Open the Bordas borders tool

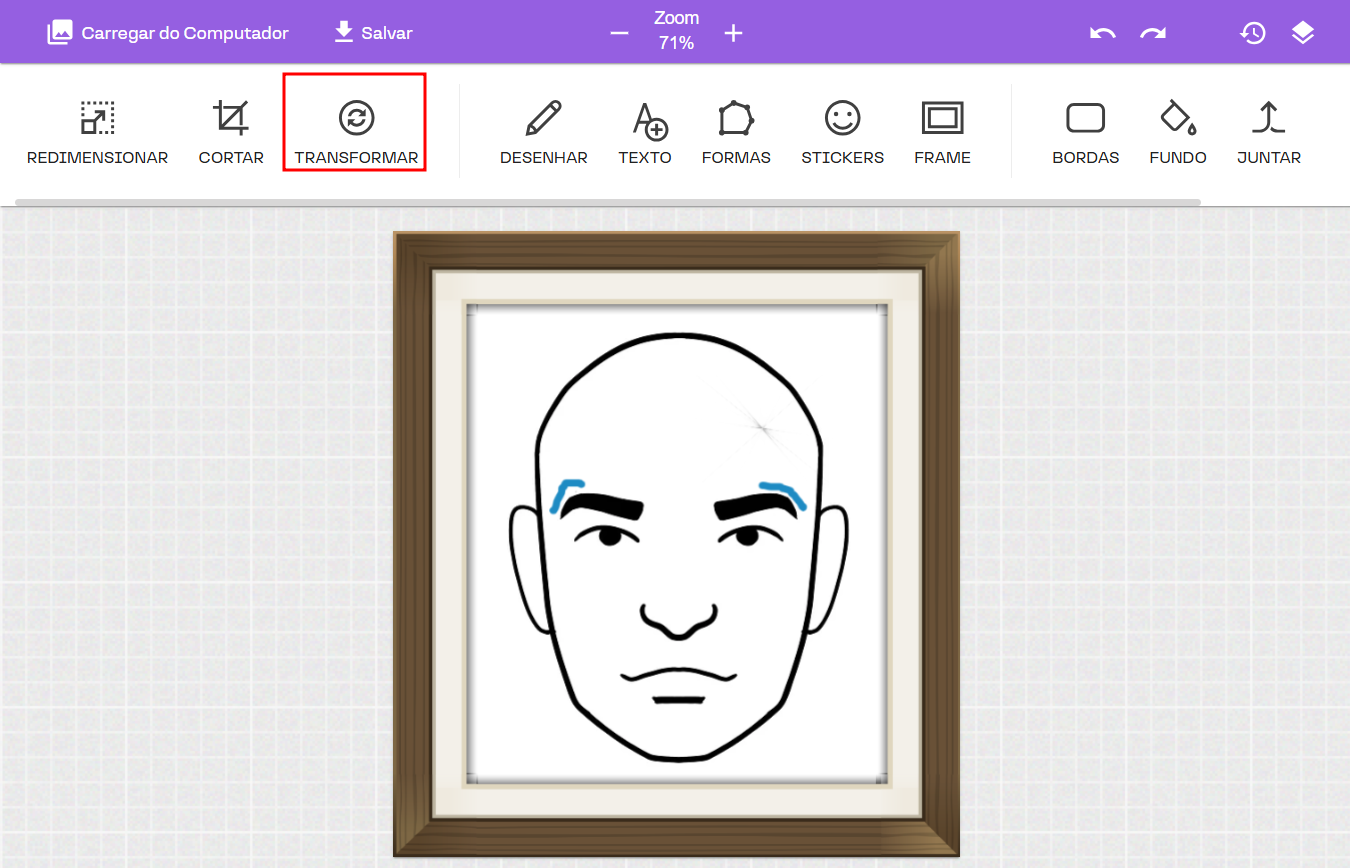click(x=1085, y=131)
